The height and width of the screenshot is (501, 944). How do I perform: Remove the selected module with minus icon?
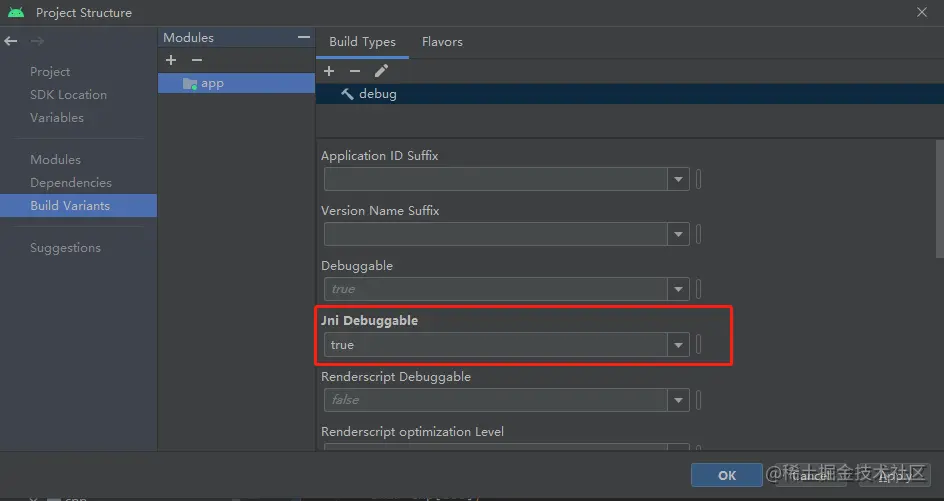pos(197,60)
